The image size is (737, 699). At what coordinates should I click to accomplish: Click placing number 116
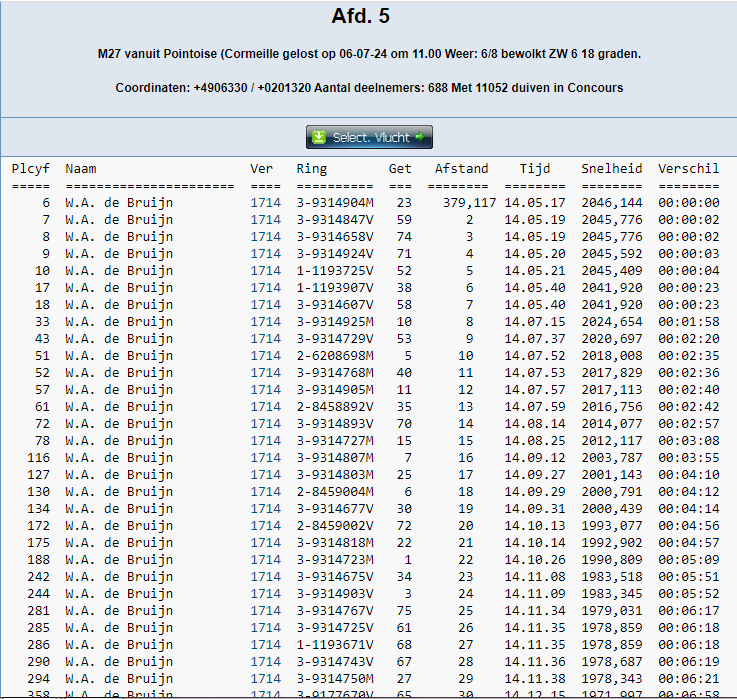(x=39, y=457)
